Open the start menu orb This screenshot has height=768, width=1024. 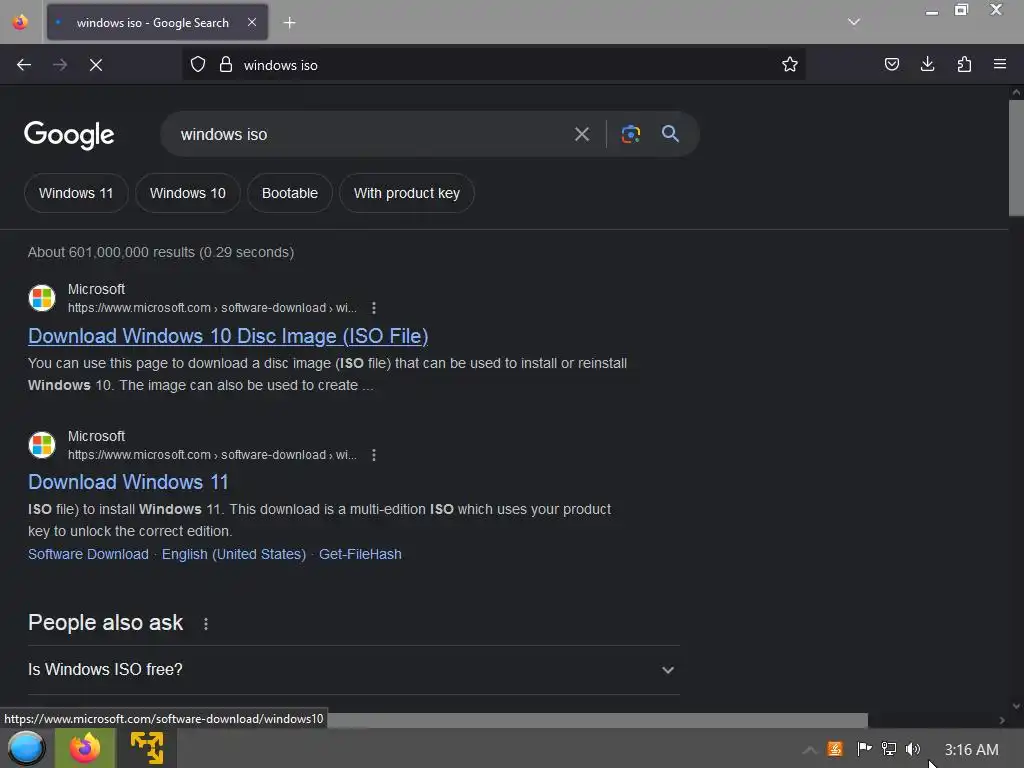(x=26, y=749)
